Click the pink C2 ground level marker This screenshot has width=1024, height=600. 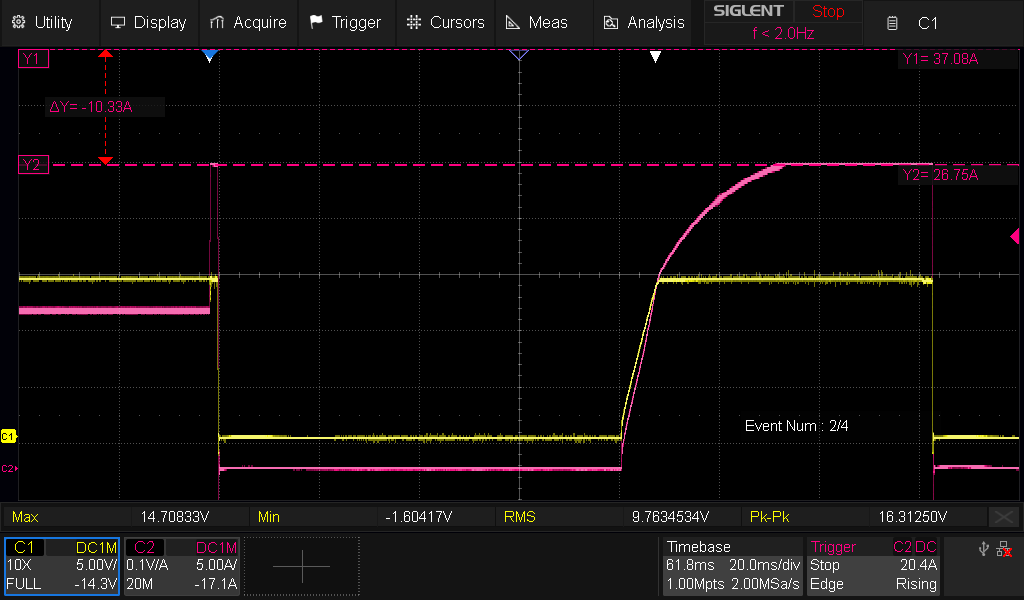[x=9, y=468]
